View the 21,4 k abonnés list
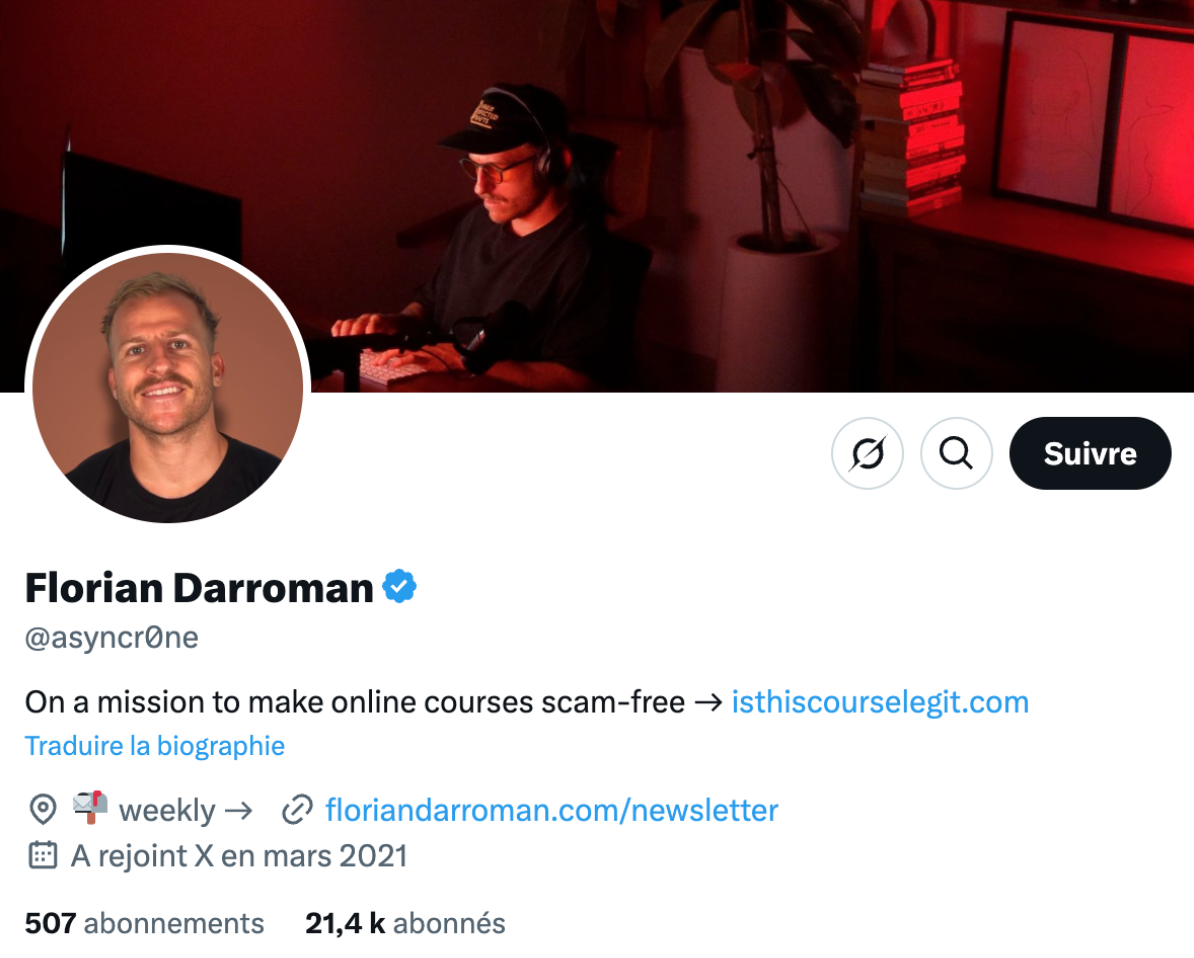Screen dimensions: 1194x958 405,924
